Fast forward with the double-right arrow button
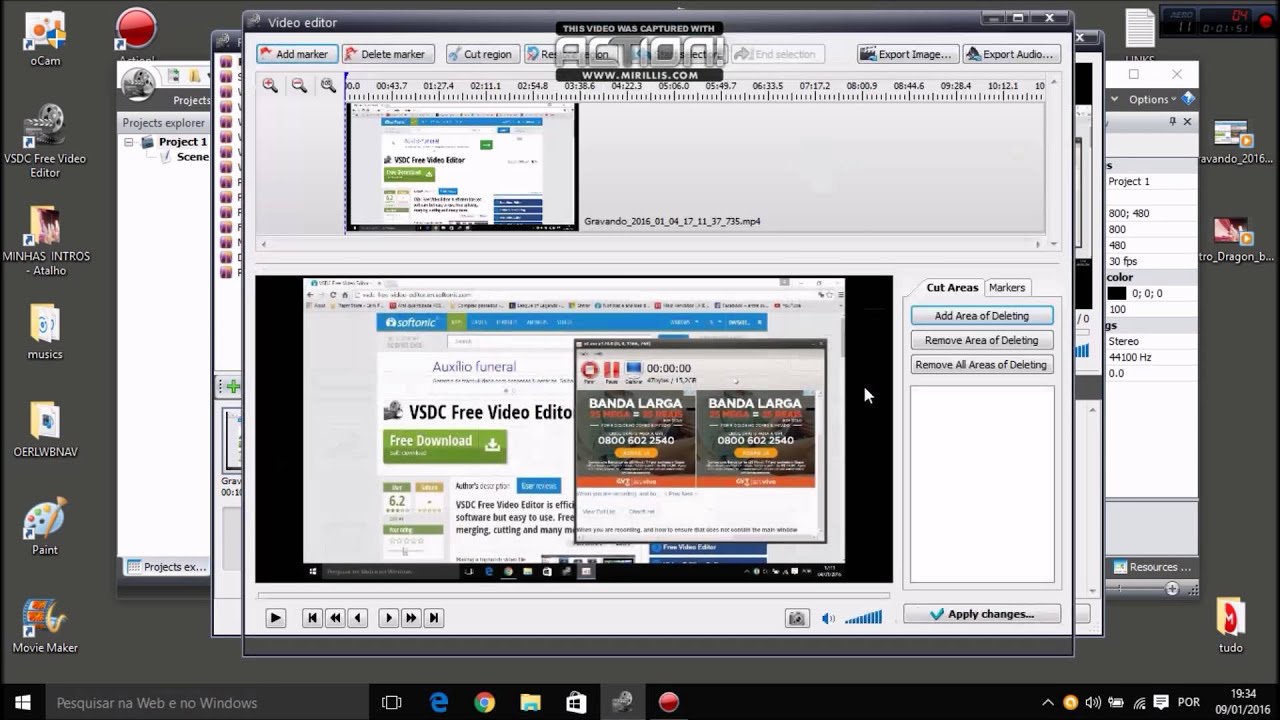 point(411,618)
